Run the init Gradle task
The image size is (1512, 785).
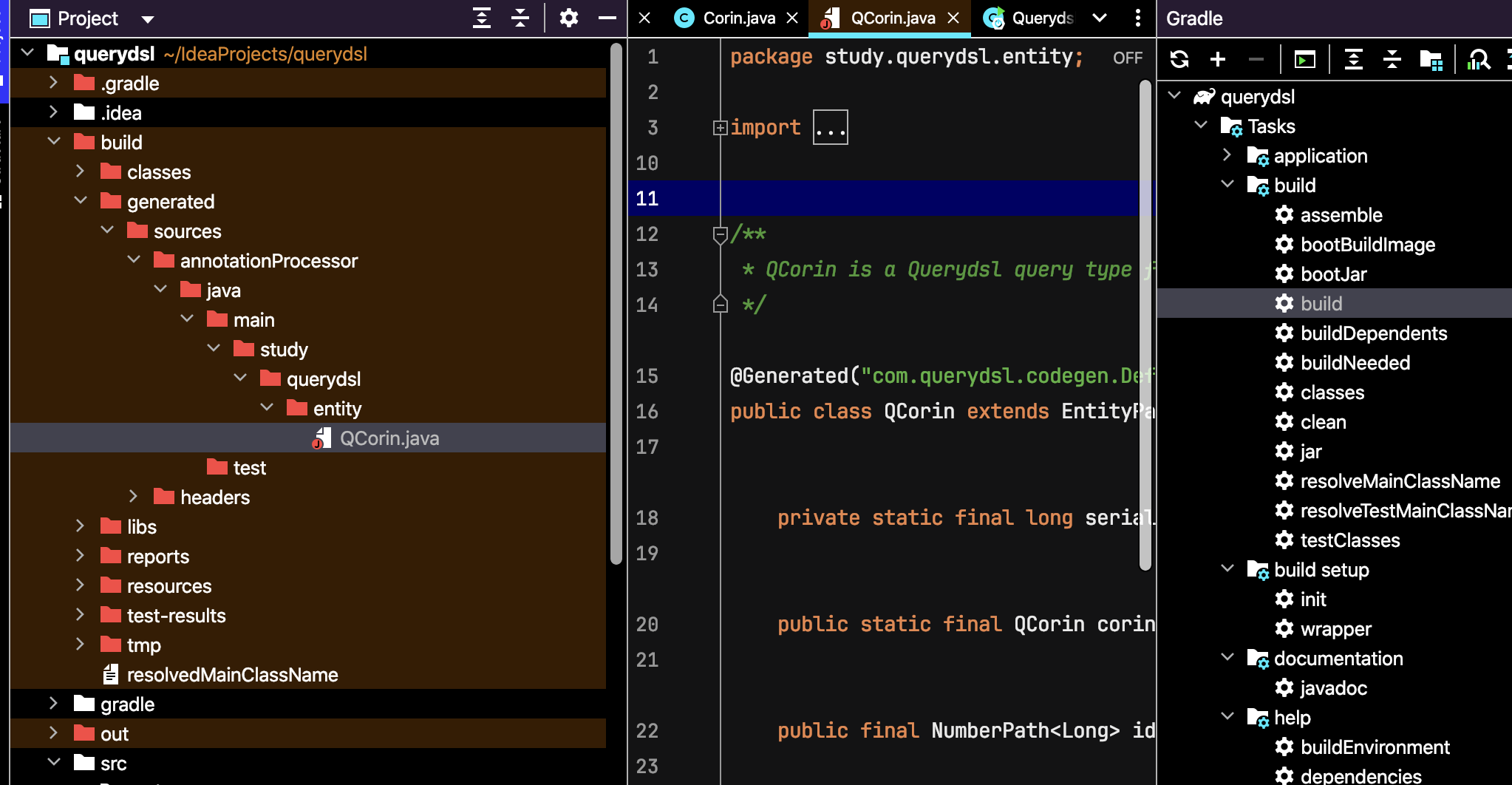pos(1313,599)
